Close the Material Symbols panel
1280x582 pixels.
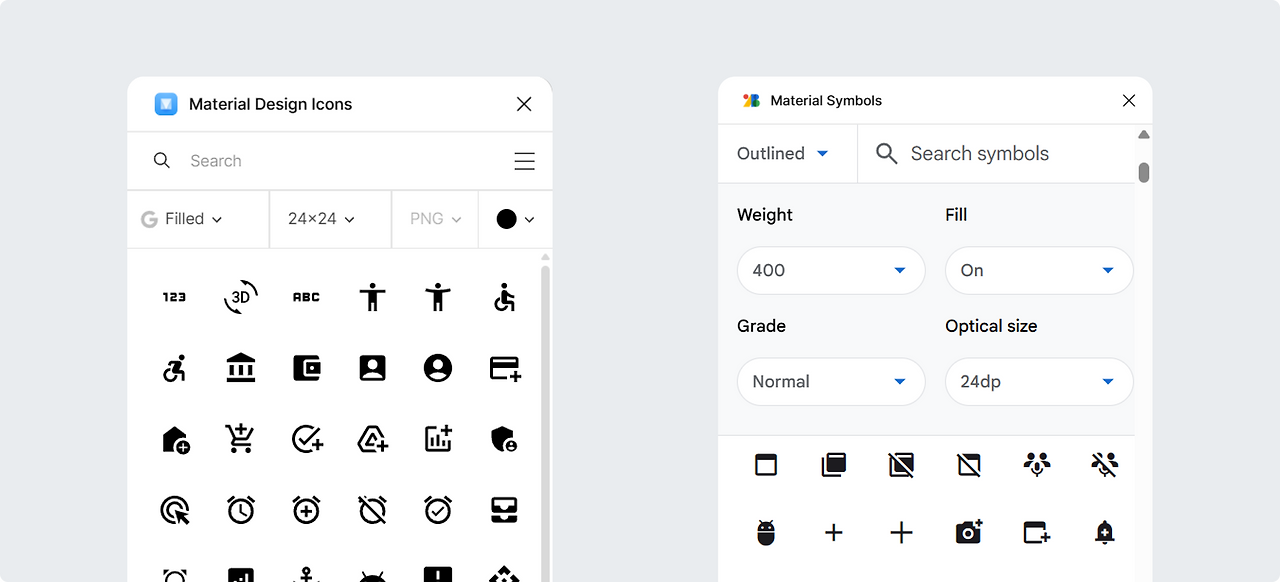(x=1129, y=100)
